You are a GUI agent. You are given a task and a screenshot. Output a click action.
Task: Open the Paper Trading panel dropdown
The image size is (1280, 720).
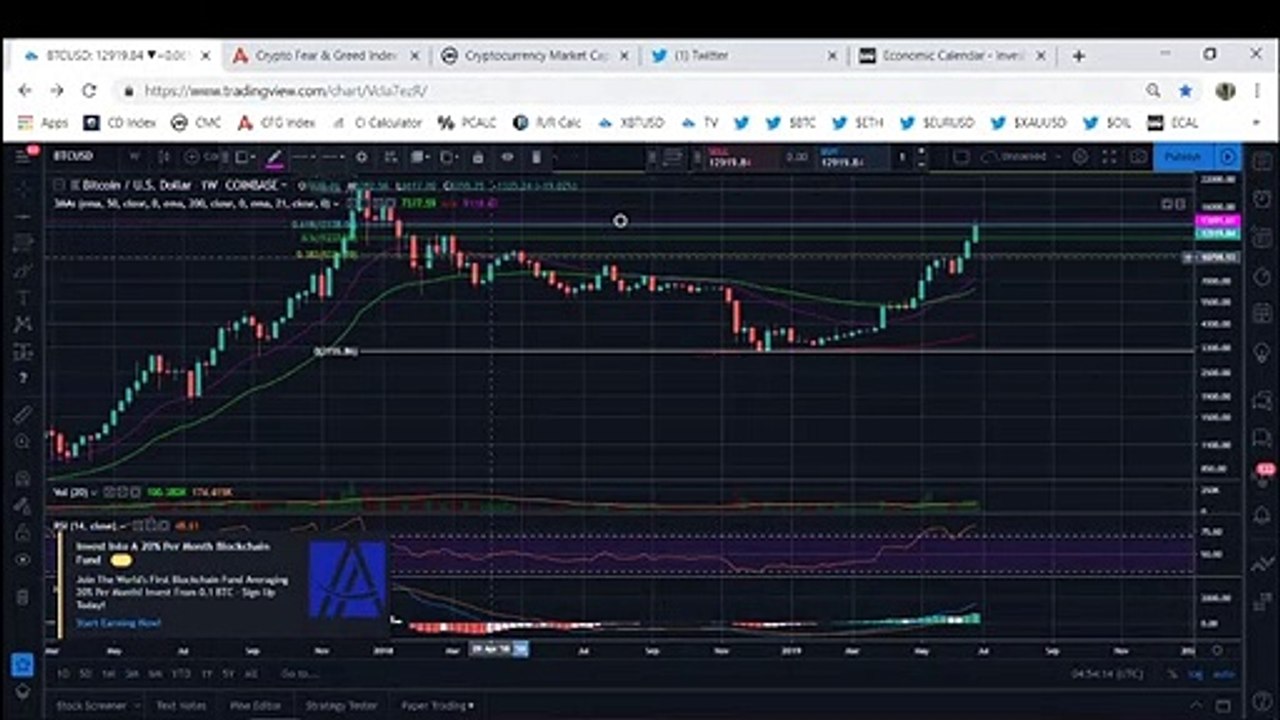click(435, 705)
